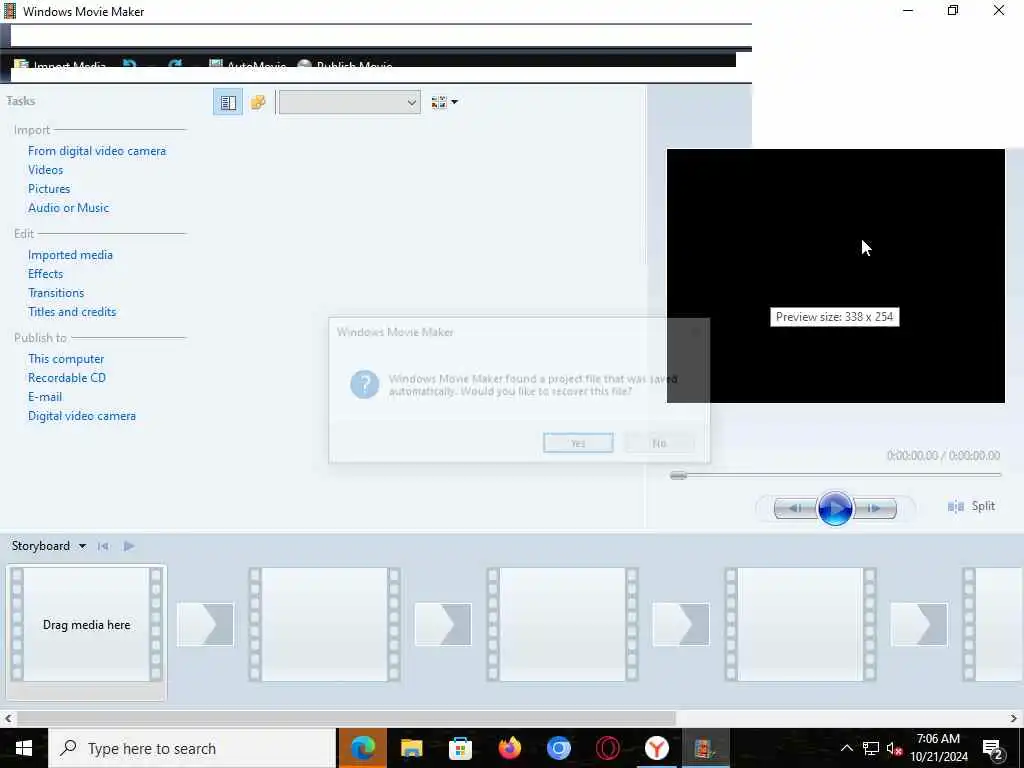Screen dimensions: 1024x768
Task: Click storyboard scrollbar right arrow
Action: (1014, 718)
